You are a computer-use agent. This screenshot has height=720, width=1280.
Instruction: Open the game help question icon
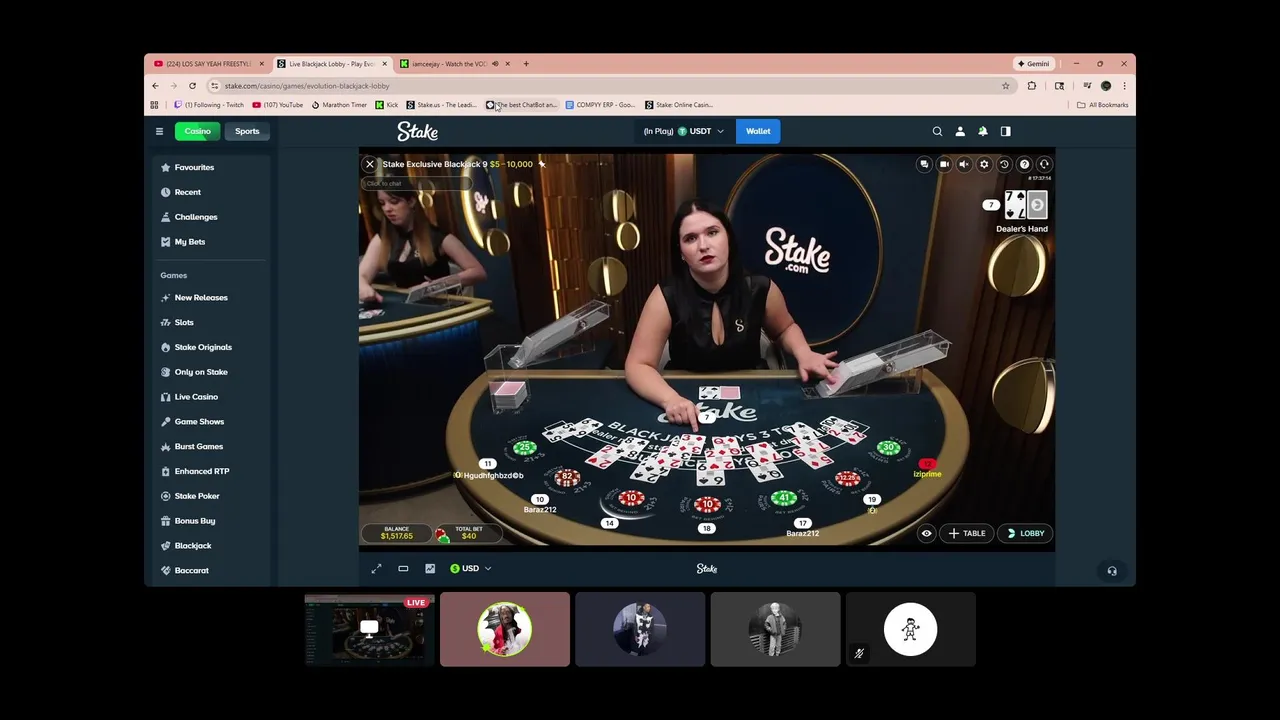tap(1024, 164)
